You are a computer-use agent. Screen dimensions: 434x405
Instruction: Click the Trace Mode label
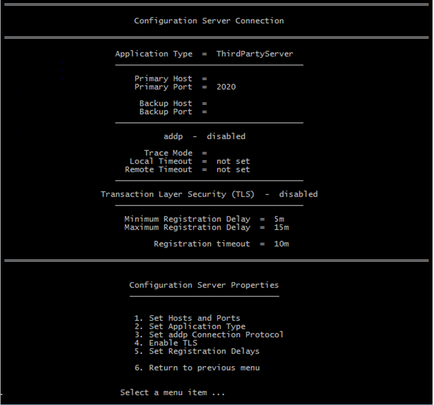(168, 153)
